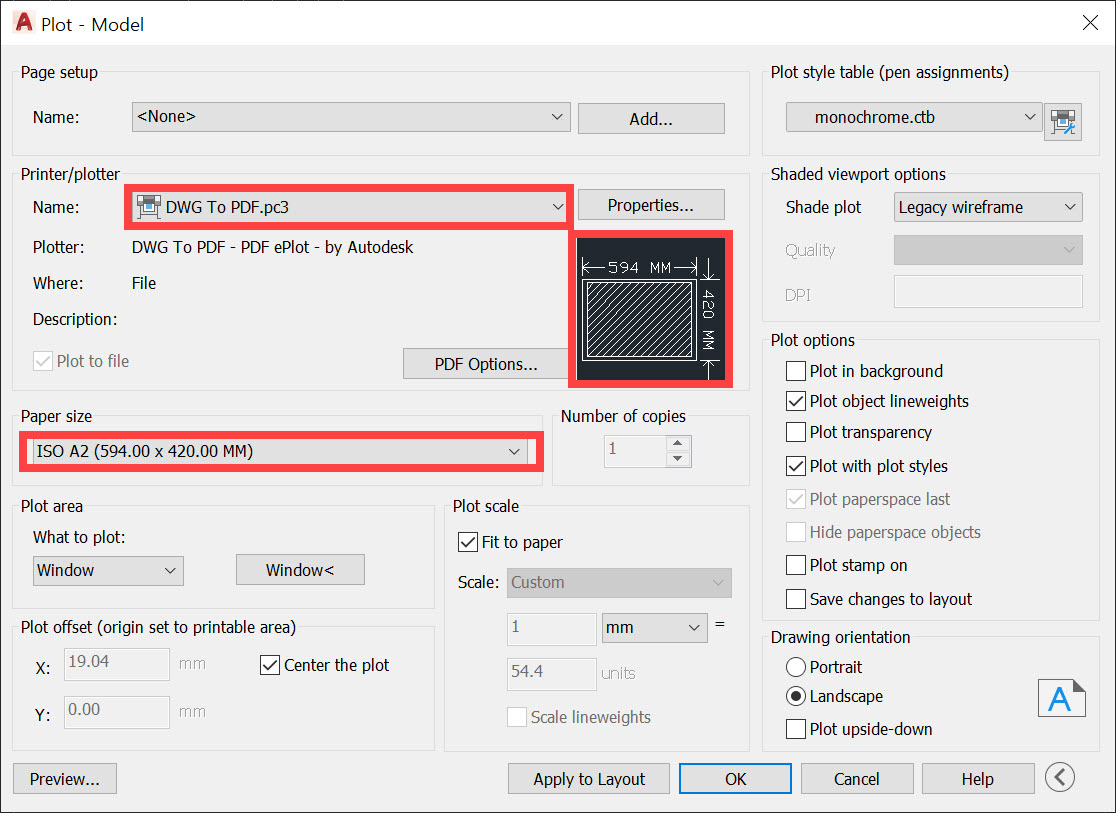
Task: Click the Plot paperspace last checkbox
Action: coord(796,499)
